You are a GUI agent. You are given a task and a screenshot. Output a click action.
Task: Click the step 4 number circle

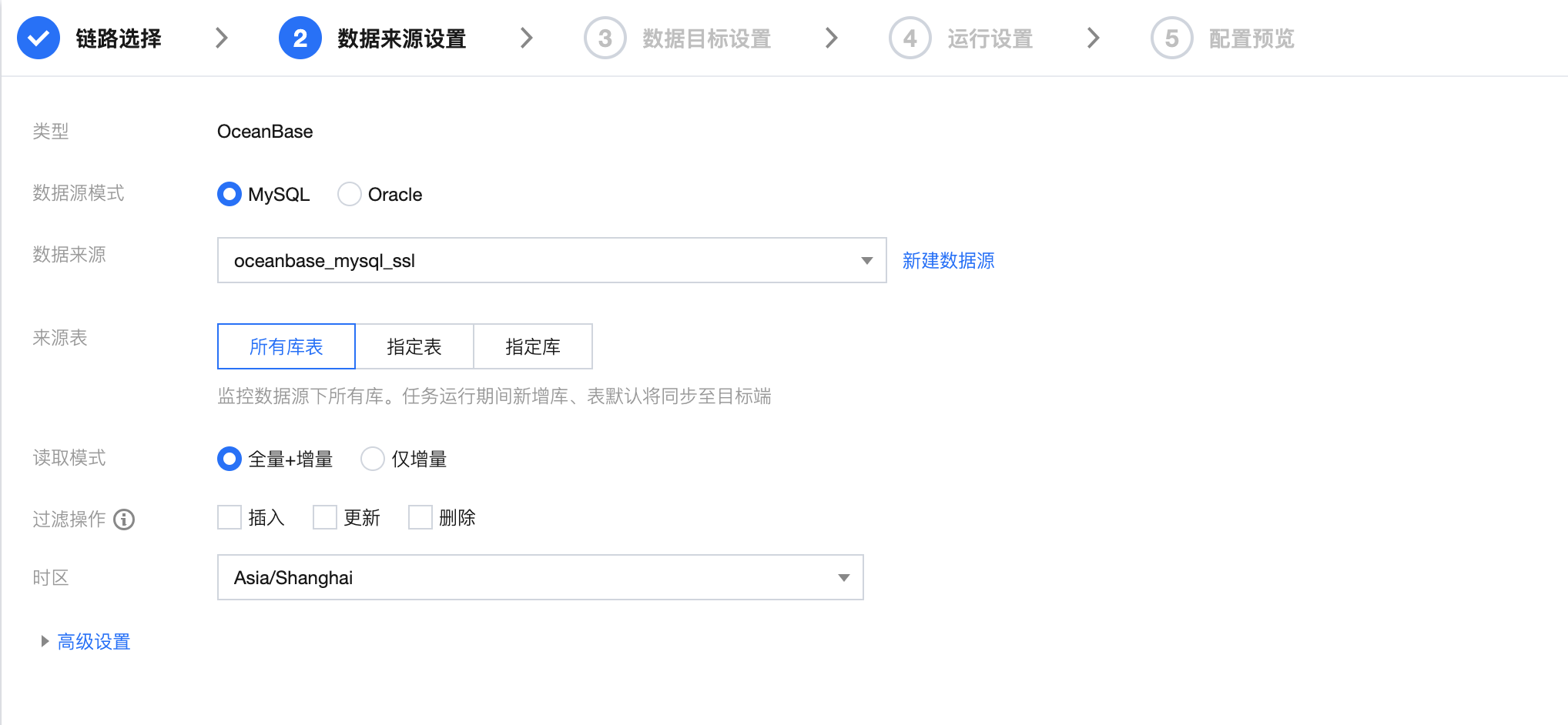(910, 38)
